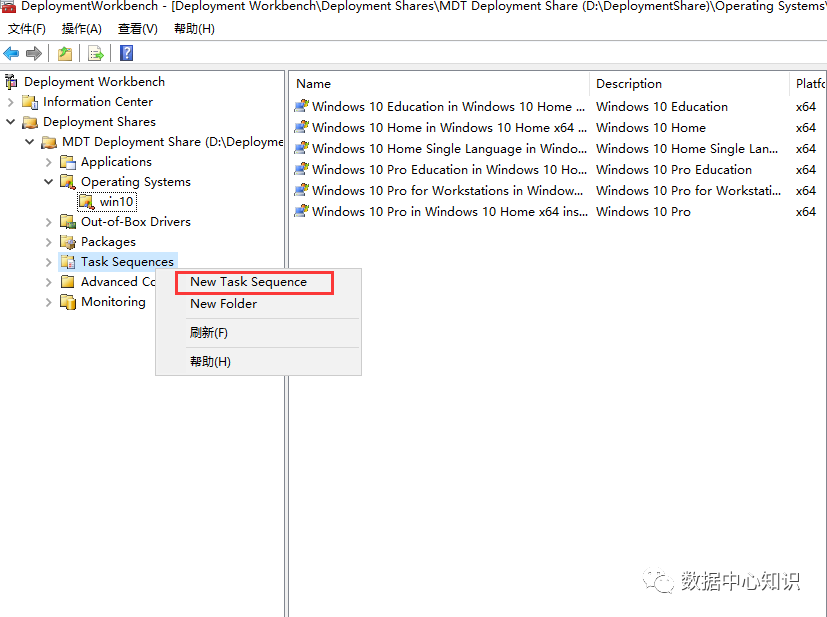Open the 操作(A) menu
The height and width of the screenshot is (617, 827).
[82, 29]
